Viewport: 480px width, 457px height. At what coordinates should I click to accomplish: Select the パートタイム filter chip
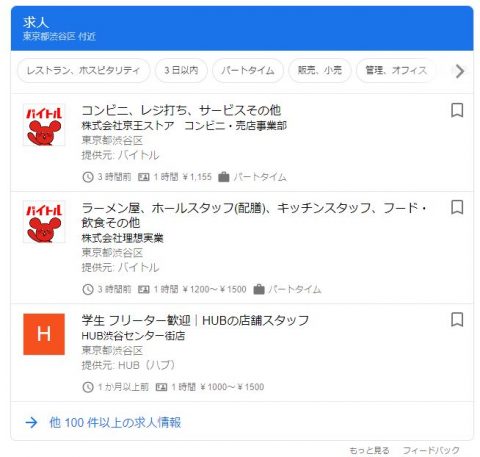[248, 70]
